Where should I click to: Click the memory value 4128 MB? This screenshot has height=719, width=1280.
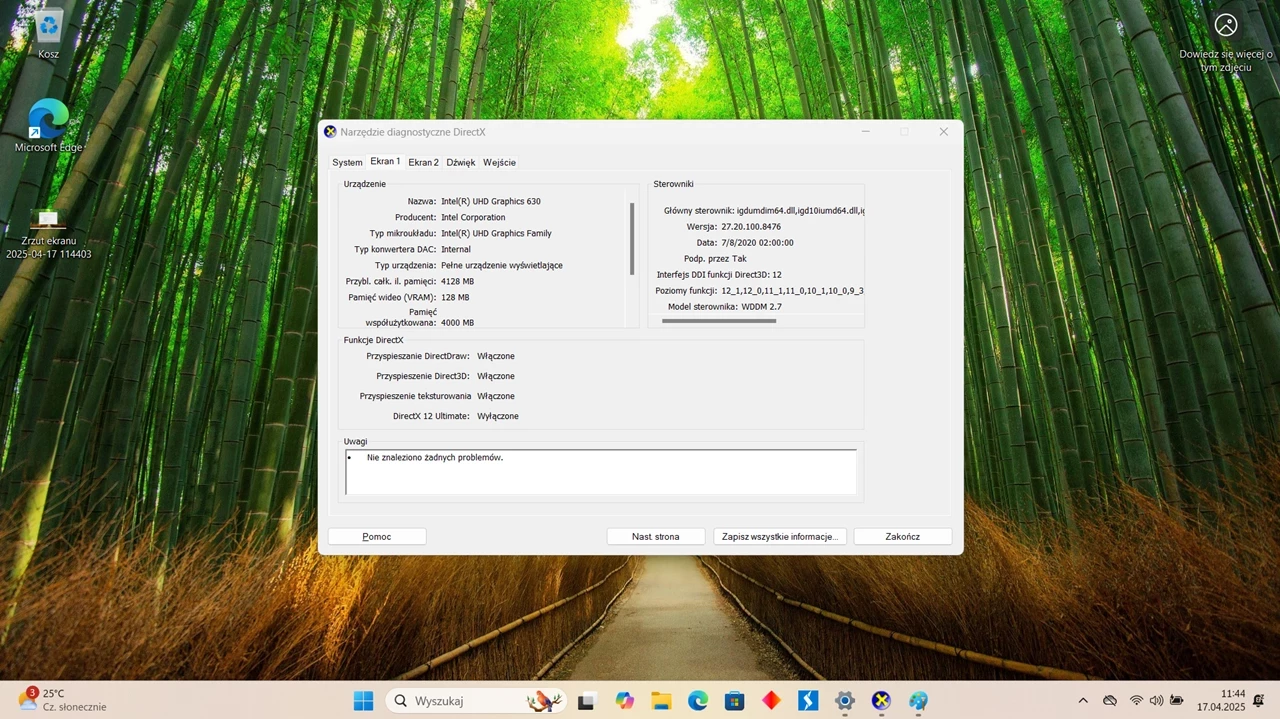[457, 281]
